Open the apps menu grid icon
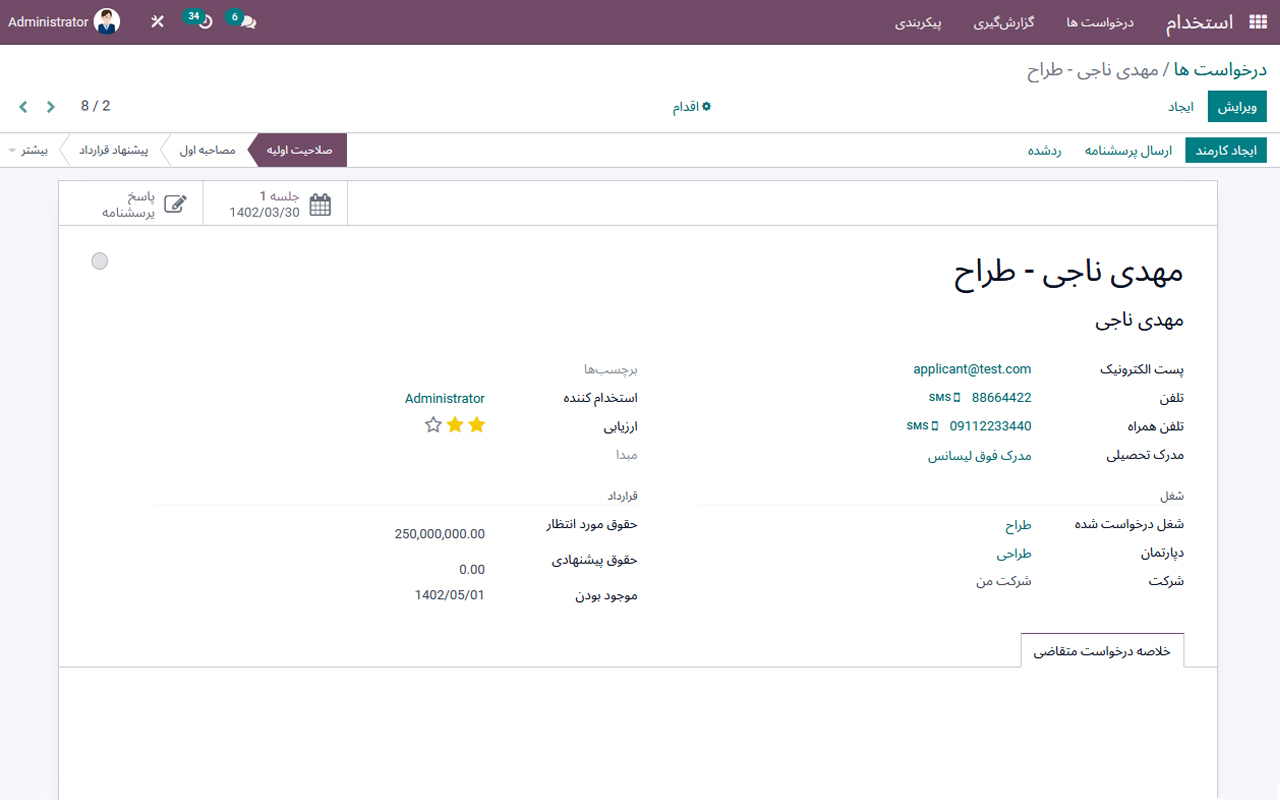Image resolution: width=1280 pixels, height=800 pixels. pos(1258,21)
